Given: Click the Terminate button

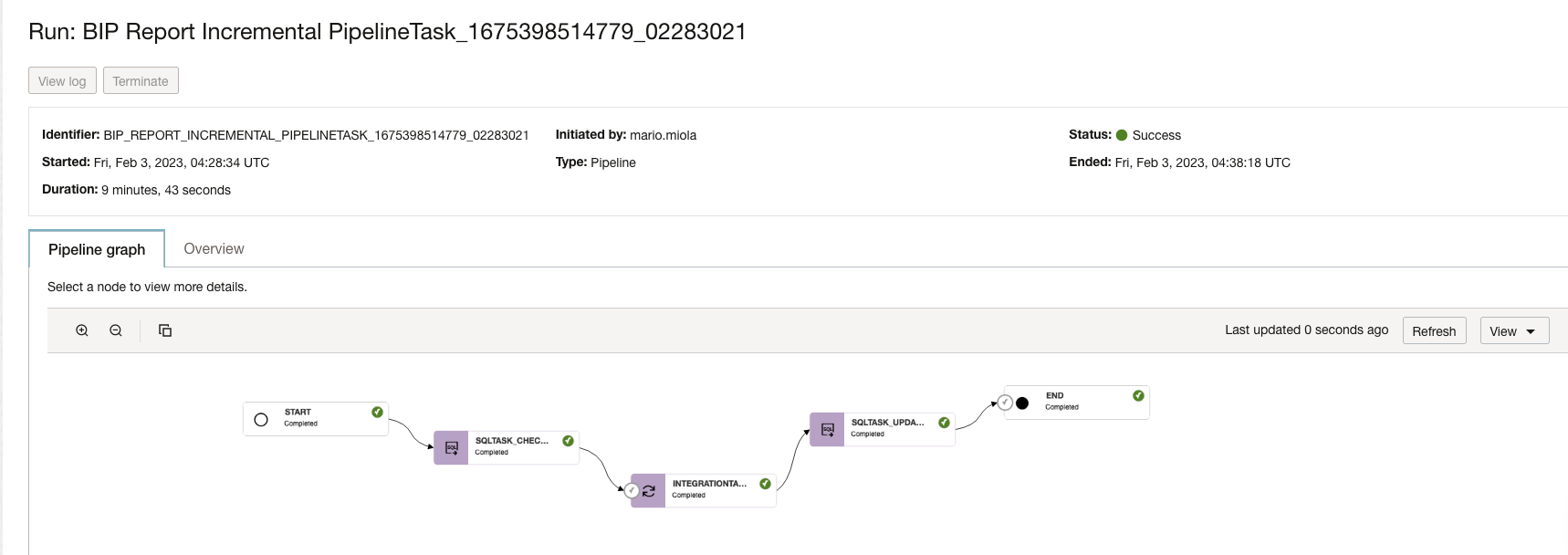Looking at the screenshot, I should [141, 80].
